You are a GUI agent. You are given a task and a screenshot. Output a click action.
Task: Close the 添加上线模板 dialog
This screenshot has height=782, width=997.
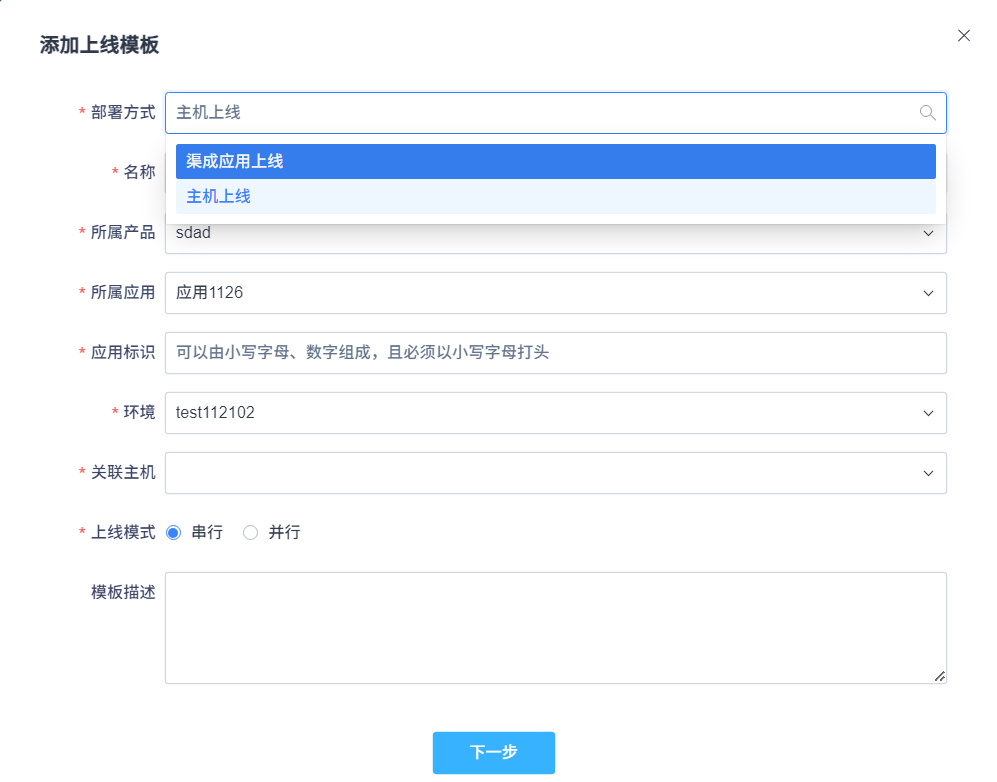tap(964, 36)
